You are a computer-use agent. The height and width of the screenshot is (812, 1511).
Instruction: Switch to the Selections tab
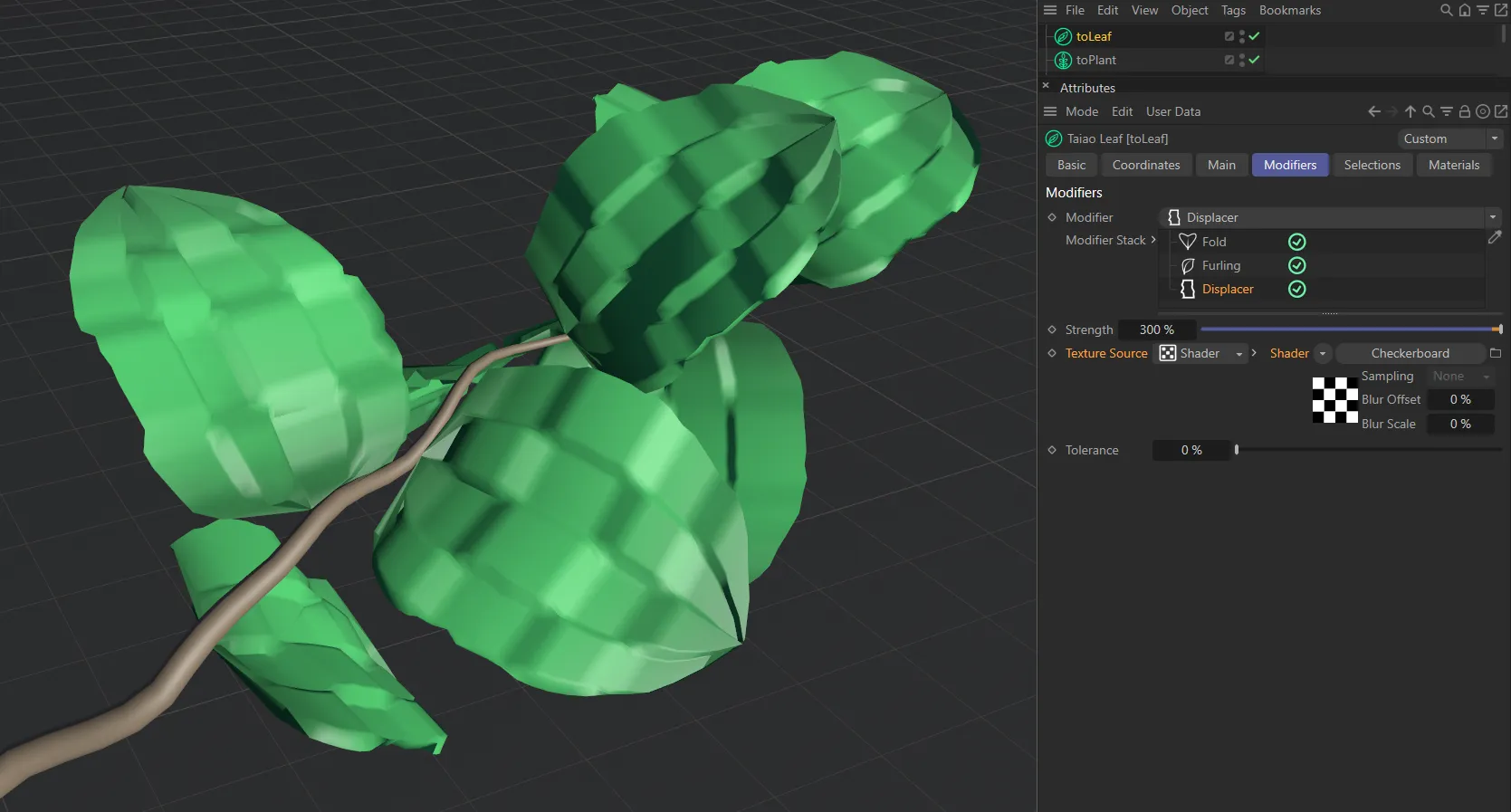pyautogui.click(x=1372, y=165)
